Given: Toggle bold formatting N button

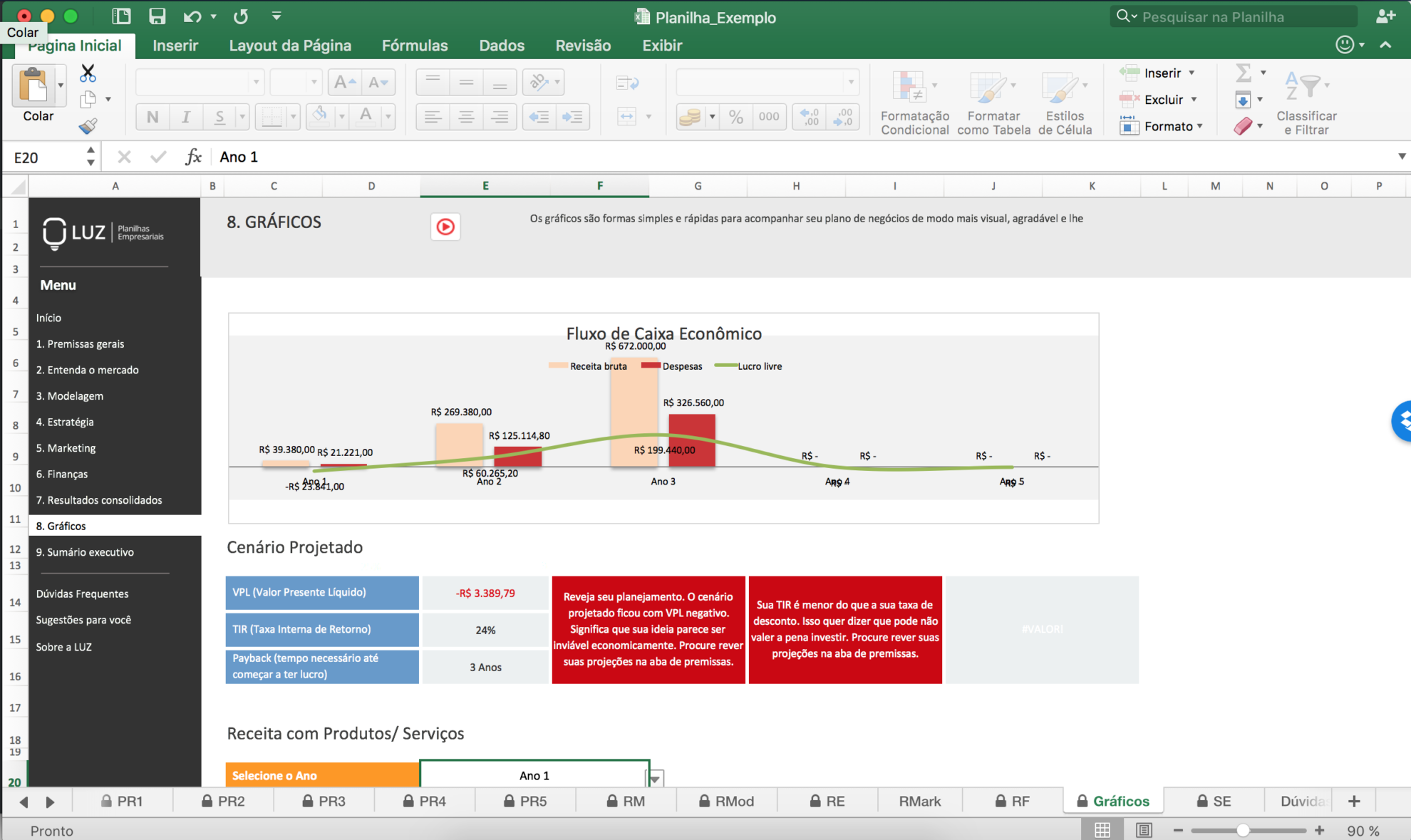Looking at the screenshot, I should (153, 117).
